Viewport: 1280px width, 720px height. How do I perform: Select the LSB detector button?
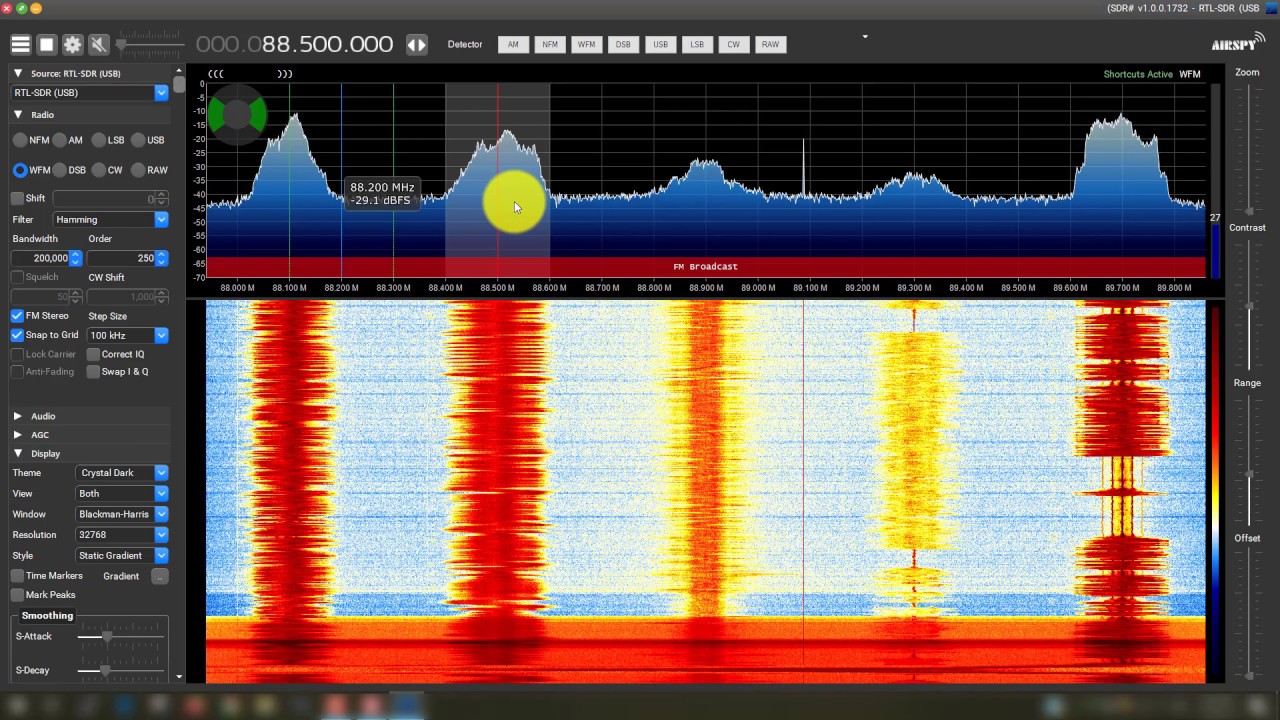point(697,44)
